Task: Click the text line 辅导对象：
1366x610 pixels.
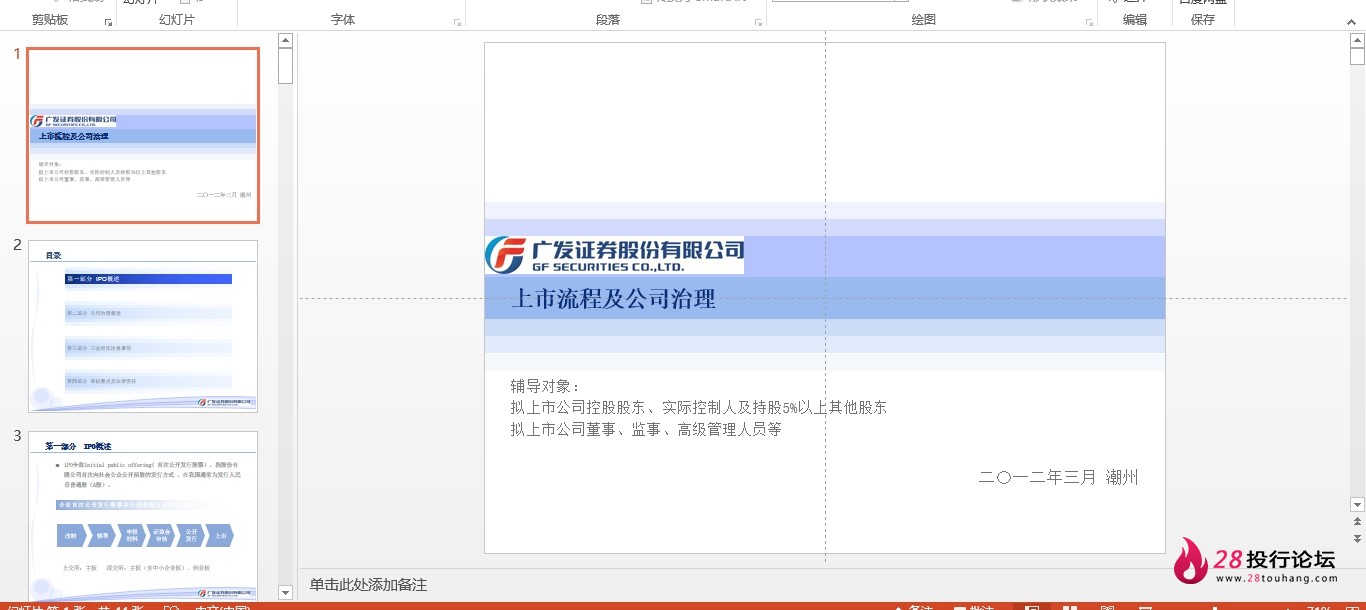Action: click(546, 386)
